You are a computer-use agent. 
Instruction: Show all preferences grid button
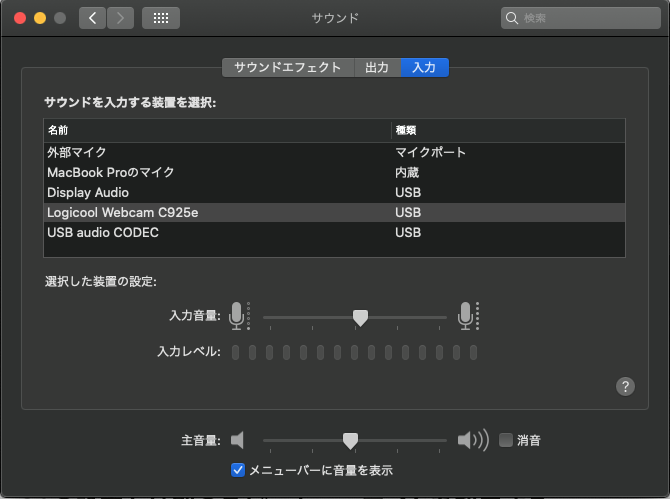click(161, 18)
